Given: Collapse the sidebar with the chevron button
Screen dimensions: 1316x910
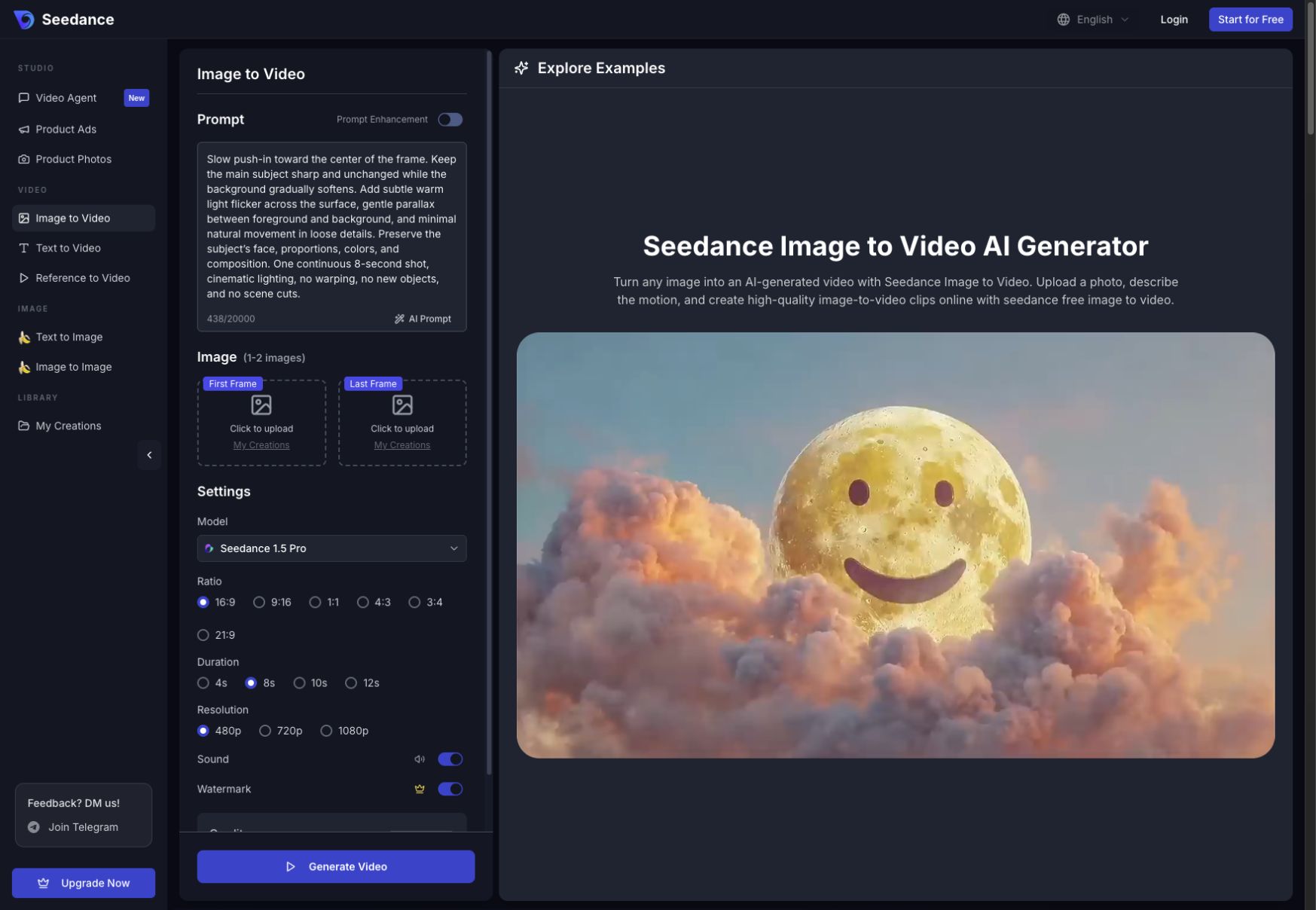Looking at the screenshot, I should (149, 455).
